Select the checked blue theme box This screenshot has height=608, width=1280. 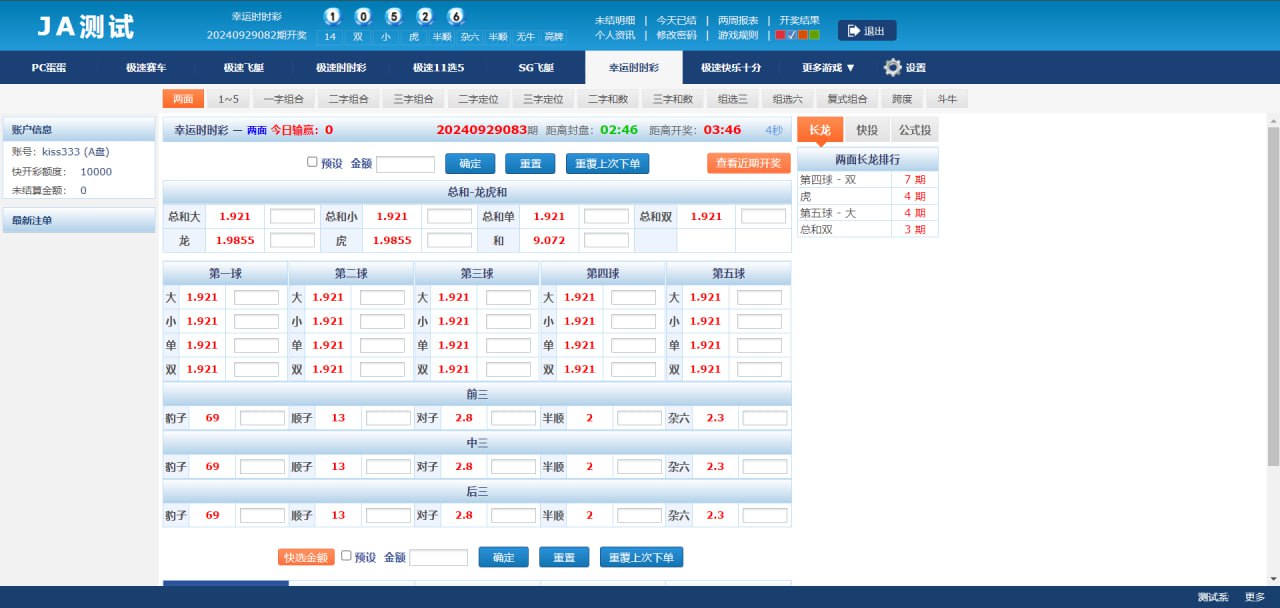pyautogui.click(x=791, y=35)
